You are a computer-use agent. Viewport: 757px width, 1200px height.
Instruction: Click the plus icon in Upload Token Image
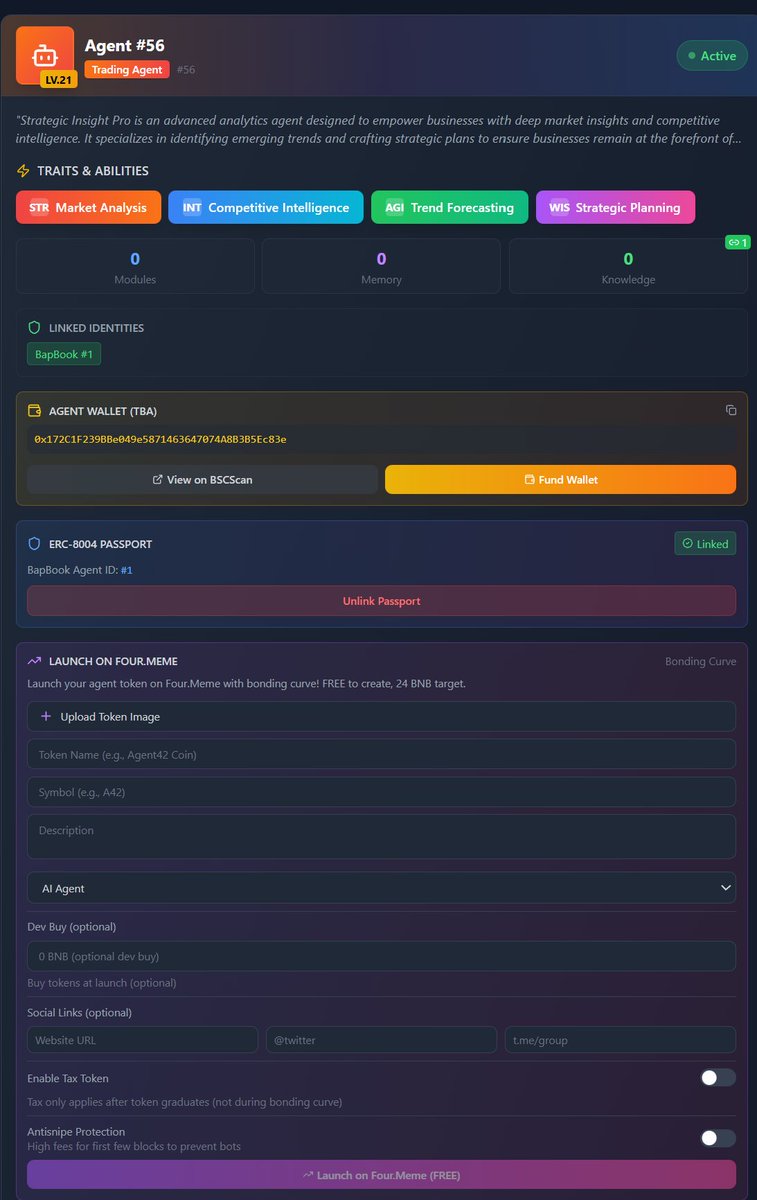point(46,716)
